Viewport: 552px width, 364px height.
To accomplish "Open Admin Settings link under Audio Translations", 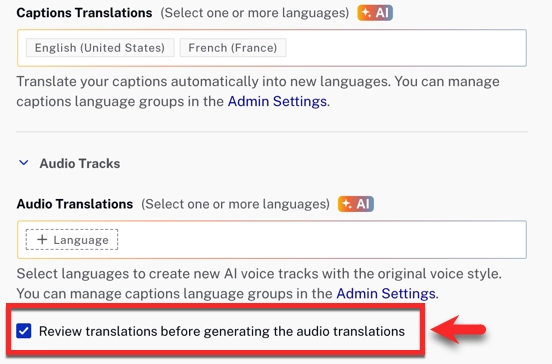I will pyautogui.click(x=386, y=293).
